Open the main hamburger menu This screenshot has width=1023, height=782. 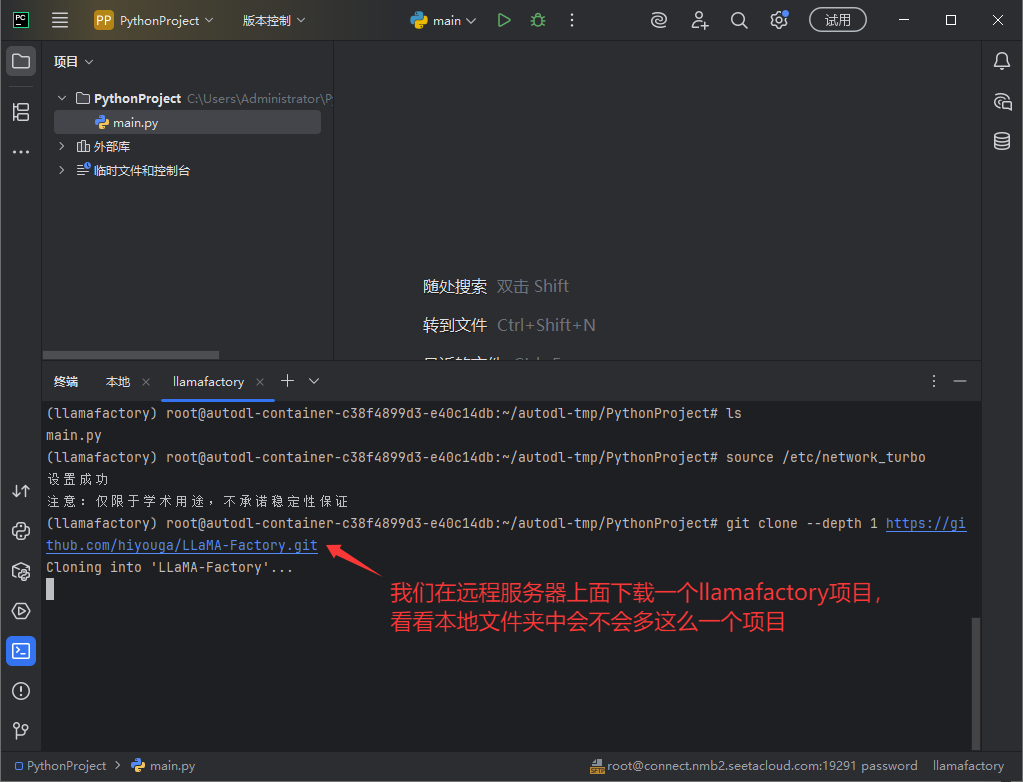[60, 20]
